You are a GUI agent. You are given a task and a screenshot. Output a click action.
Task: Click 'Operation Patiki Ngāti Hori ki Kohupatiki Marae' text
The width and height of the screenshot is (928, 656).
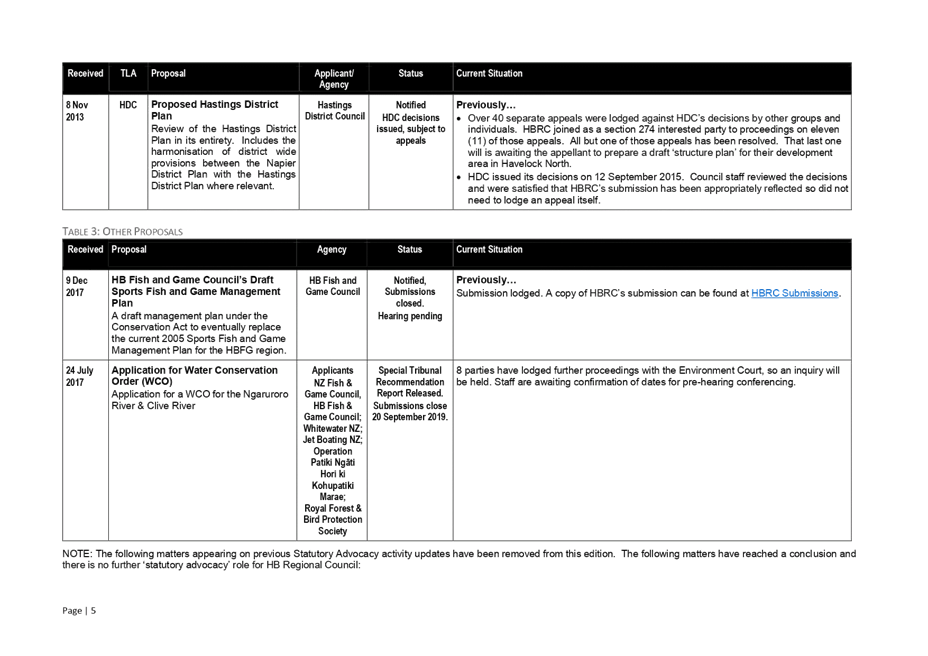[333, 474]
